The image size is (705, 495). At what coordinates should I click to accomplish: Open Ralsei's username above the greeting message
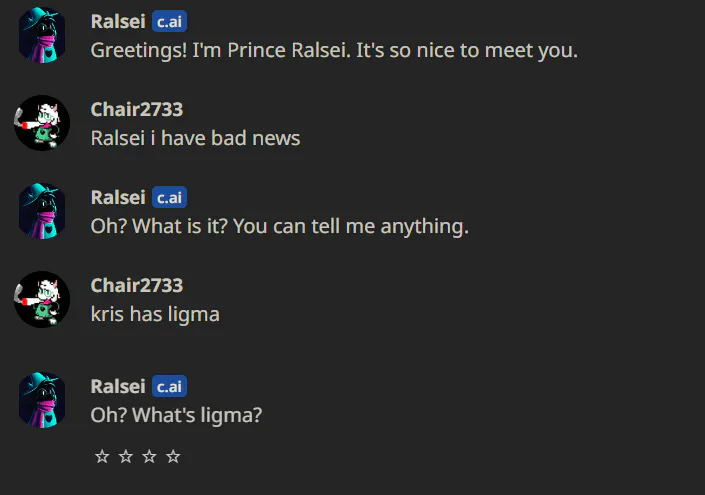118,22
